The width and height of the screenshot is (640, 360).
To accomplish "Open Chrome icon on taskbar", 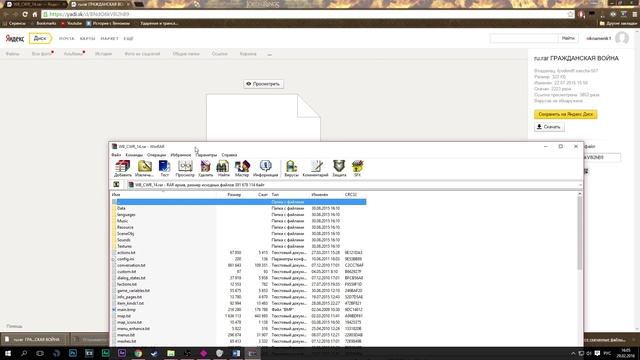I will click(x=138, y=353).
